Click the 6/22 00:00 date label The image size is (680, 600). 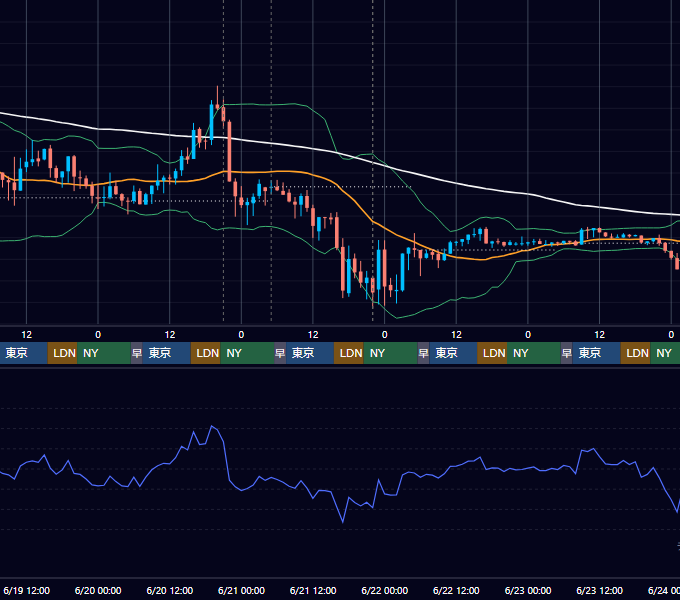pos(384,590)
